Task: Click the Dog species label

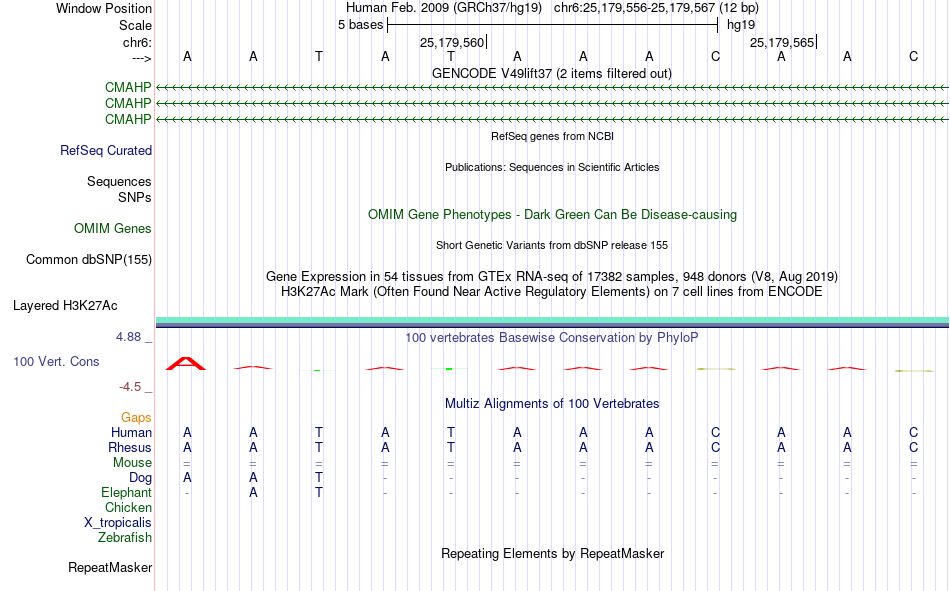Action: (140, 478)
